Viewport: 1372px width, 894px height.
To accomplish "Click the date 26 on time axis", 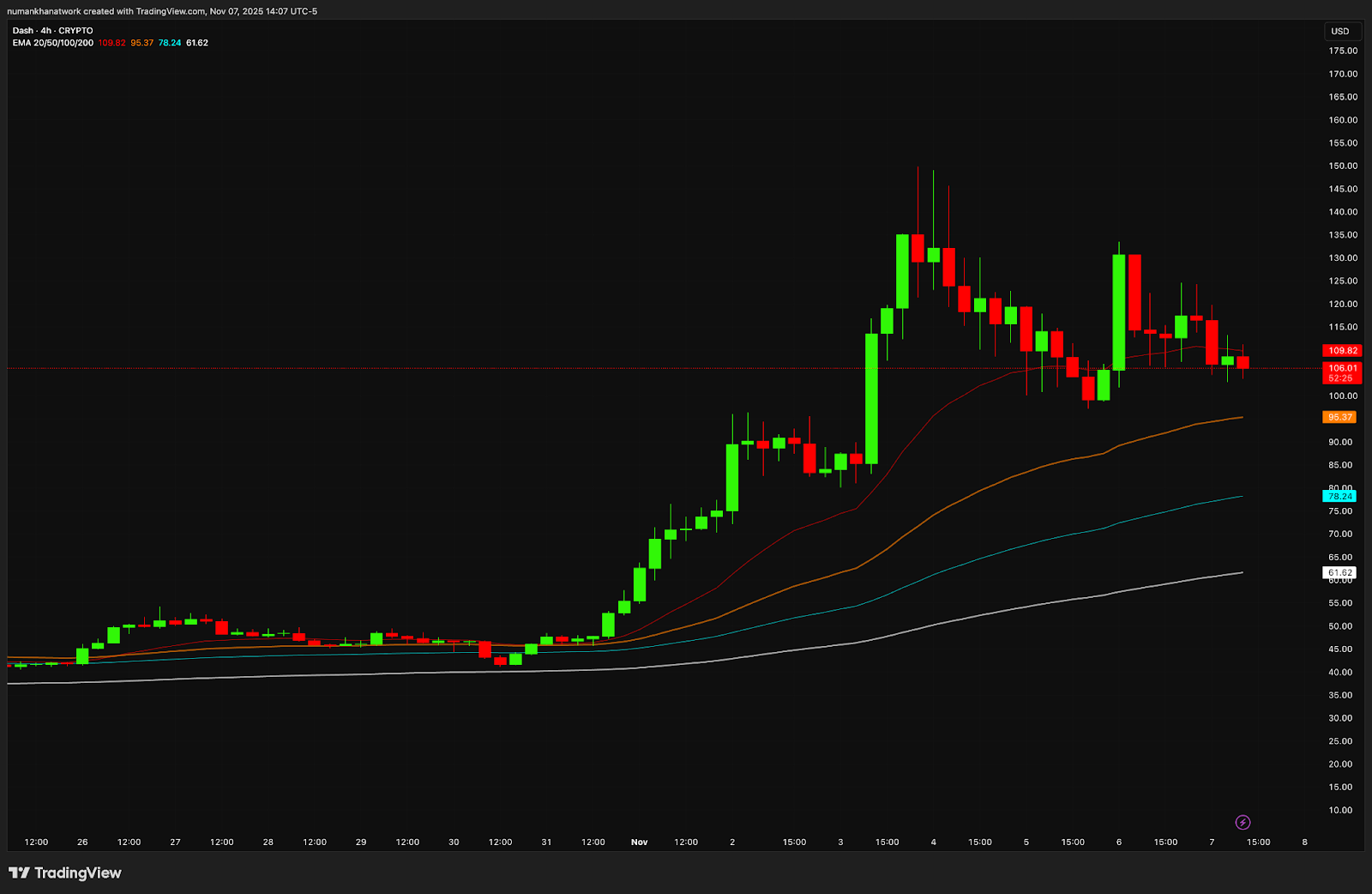I will coord(82,843).
